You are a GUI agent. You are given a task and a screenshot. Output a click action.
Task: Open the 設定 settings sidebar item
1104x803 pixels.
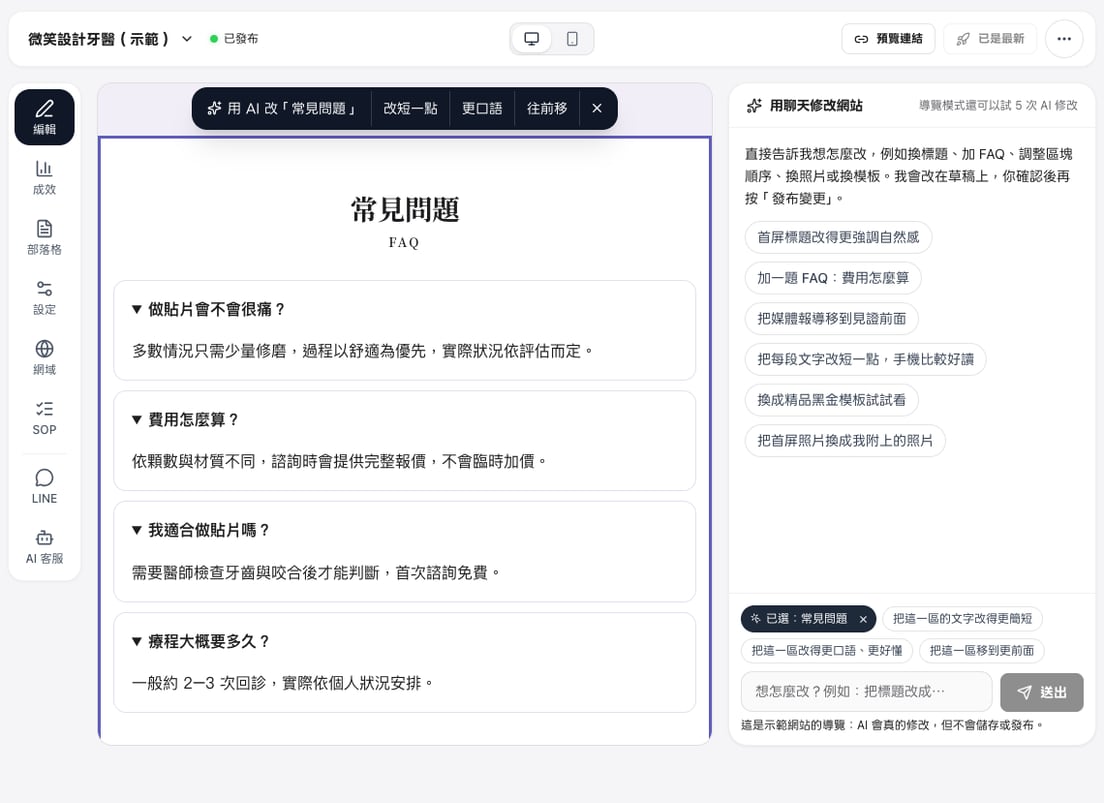click(44, 297)
